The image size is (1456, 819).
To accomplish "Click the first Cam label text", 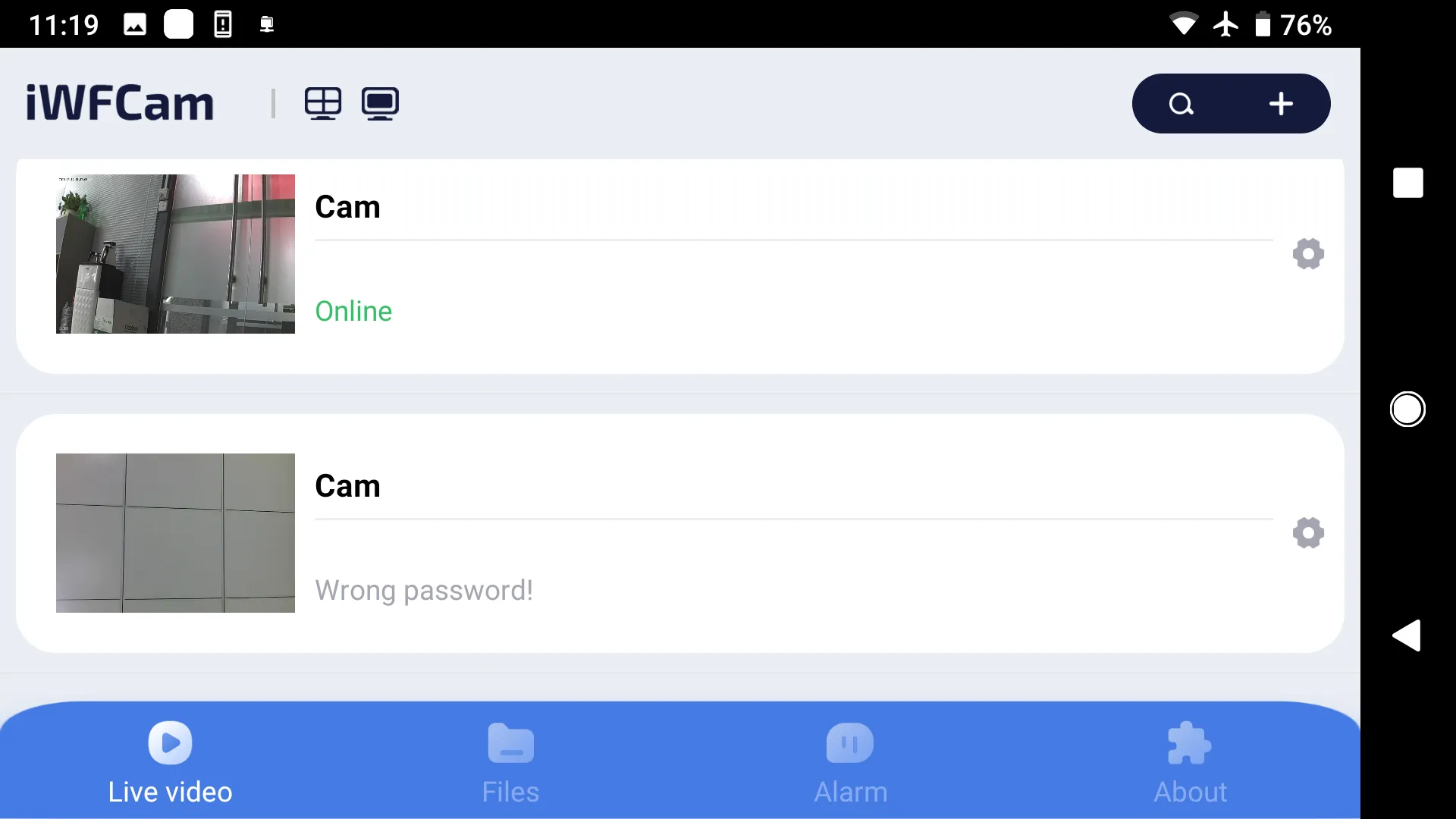I will tap(348, 206).
